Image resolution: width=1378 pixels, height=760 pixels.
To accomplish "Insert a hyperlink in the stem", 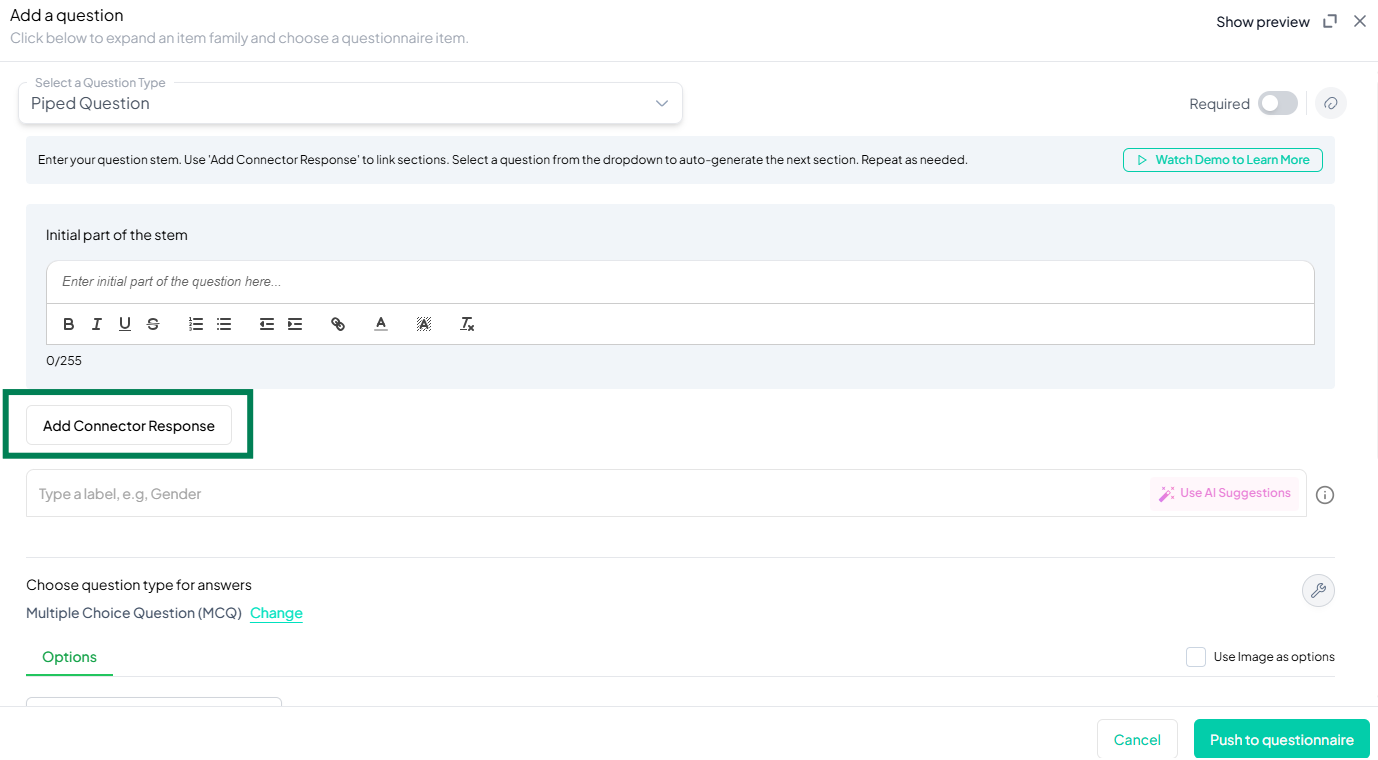I will (338, 324).
